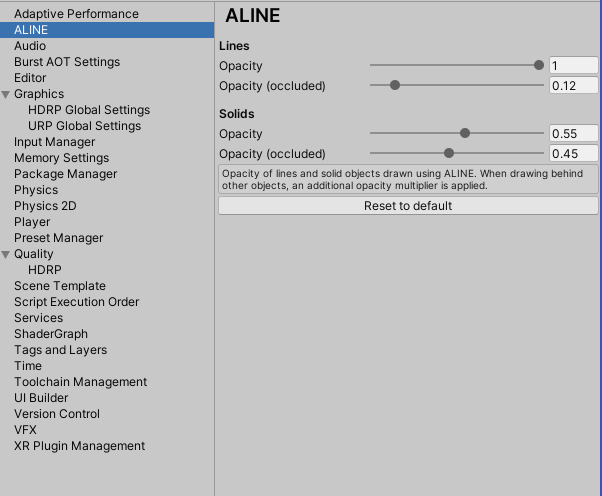Click the Lines occluded opacity slider handle

click(x=395, y=86)
